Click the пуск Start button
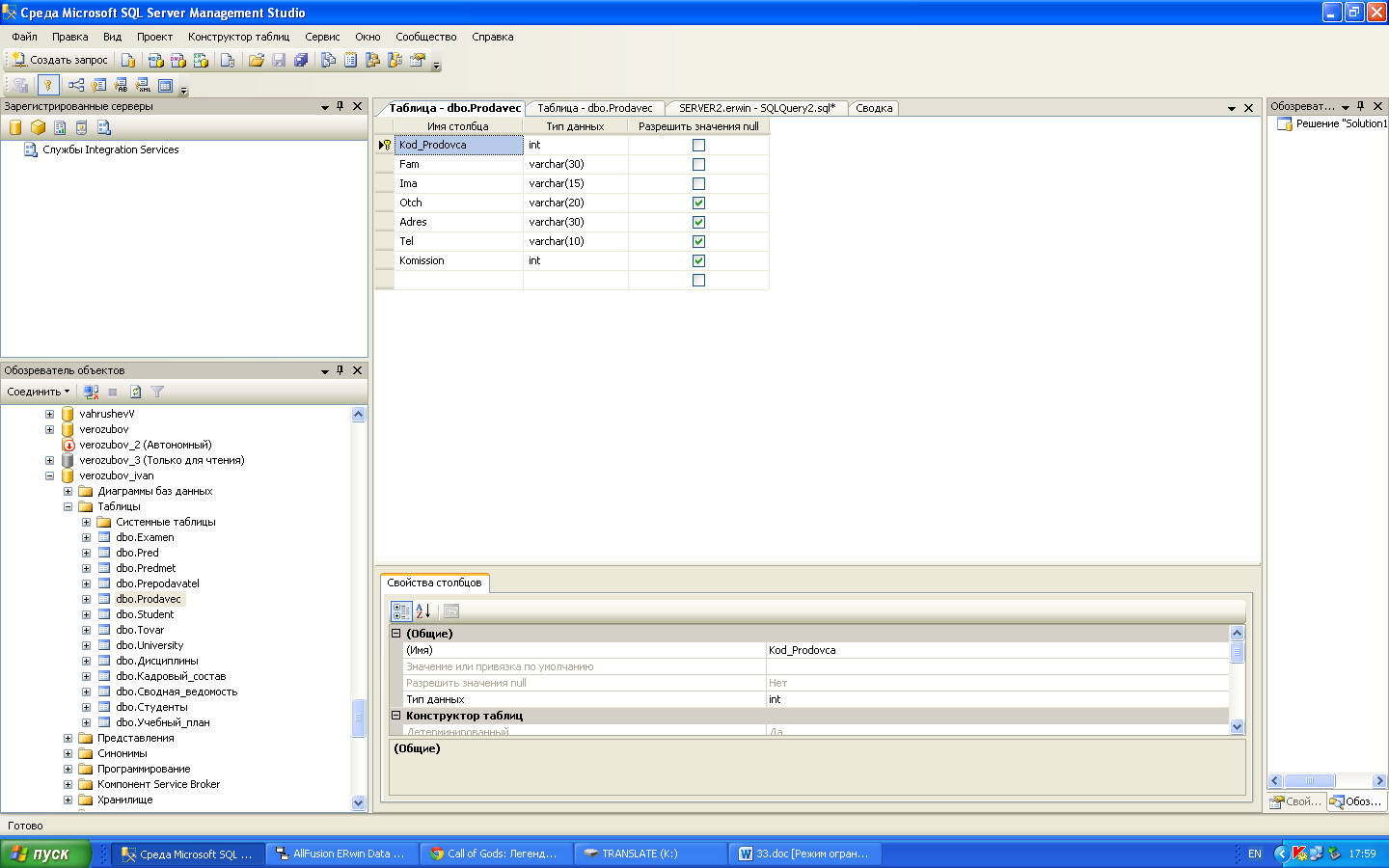This screenshot has height=868, width=1389. (45, 854)
